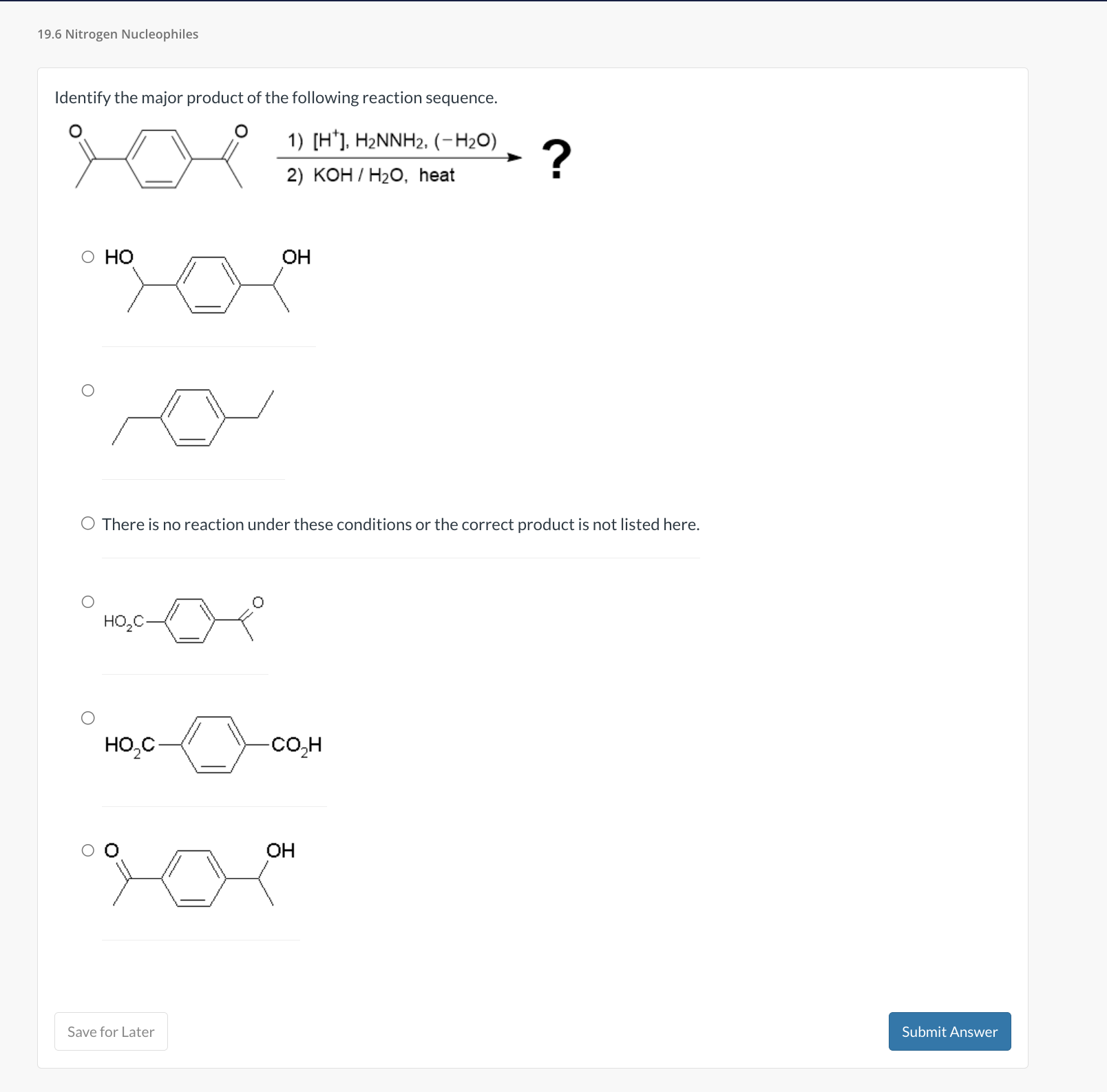Screen dimensions: 1107x1092
Task: Click the 19.6 Nitrogen Nucleophiles section title
Action: pos(117,34)
